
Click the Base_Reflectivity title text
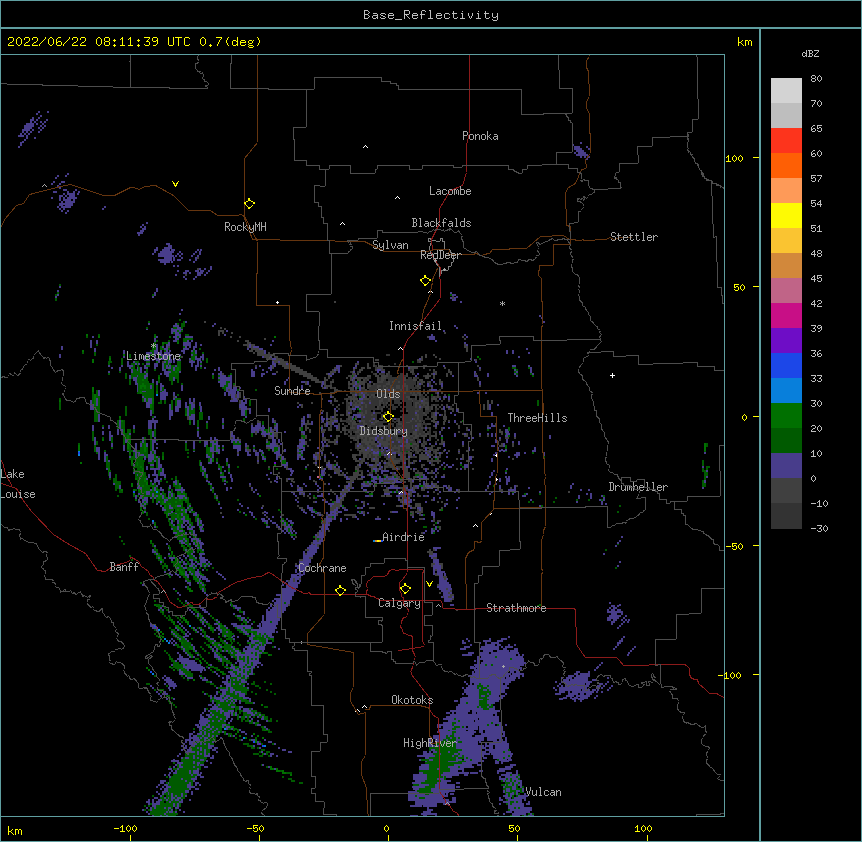pos(431,15)
